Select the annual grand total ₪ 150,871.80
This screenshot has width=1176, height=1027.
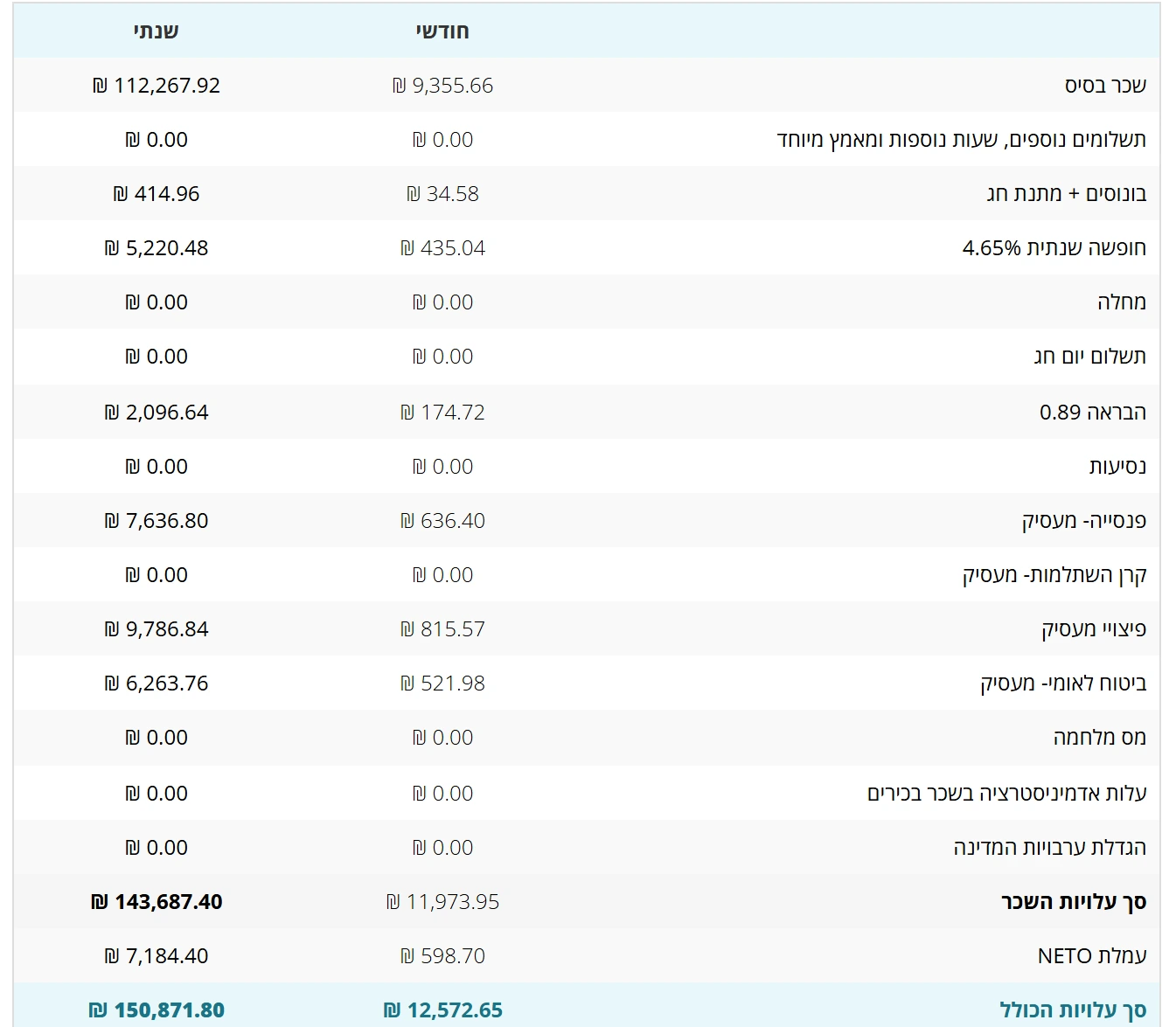point(157,1010)
